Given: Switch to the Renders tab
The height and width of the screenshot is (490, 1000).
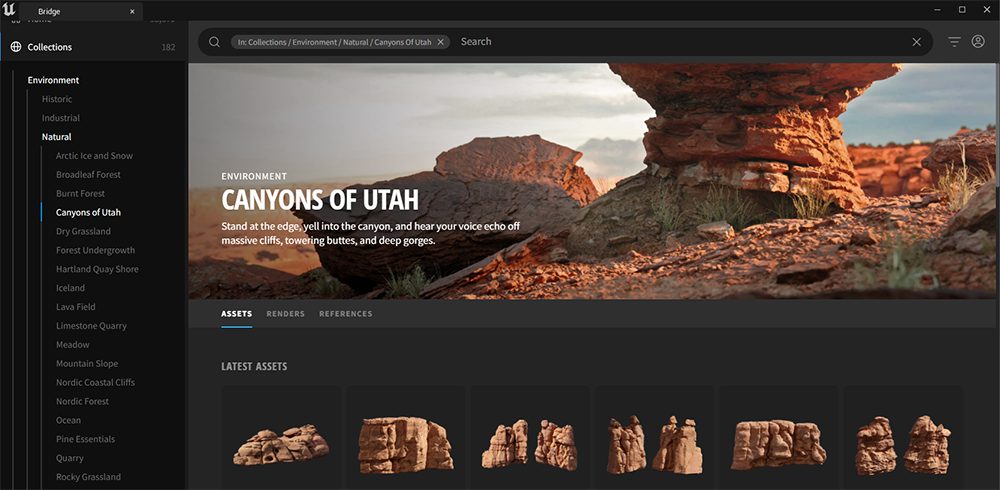Looking at the screenshot, I should tap(285, 314).
